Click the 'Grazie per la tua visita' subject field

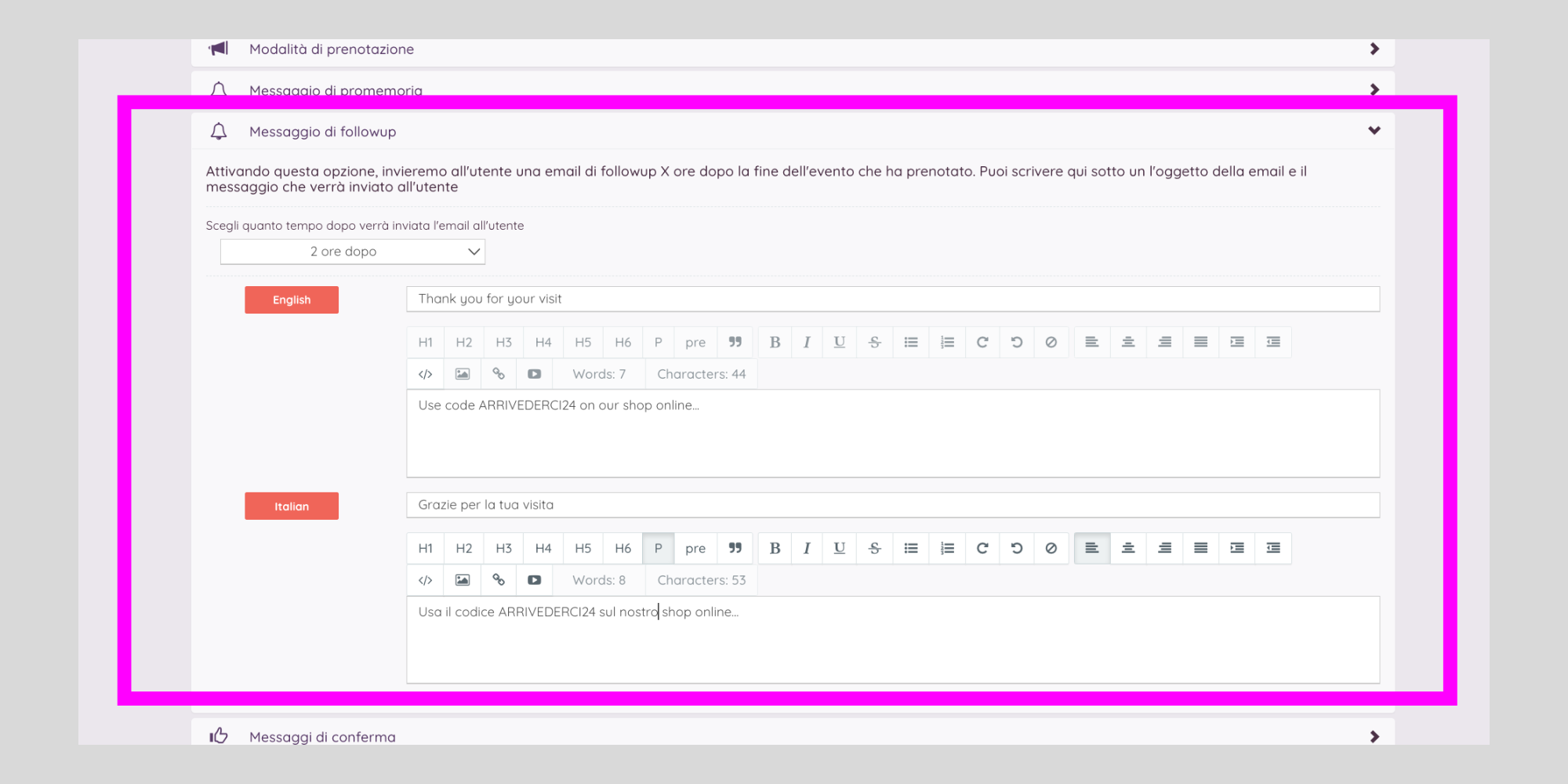[x=893, y=505]
